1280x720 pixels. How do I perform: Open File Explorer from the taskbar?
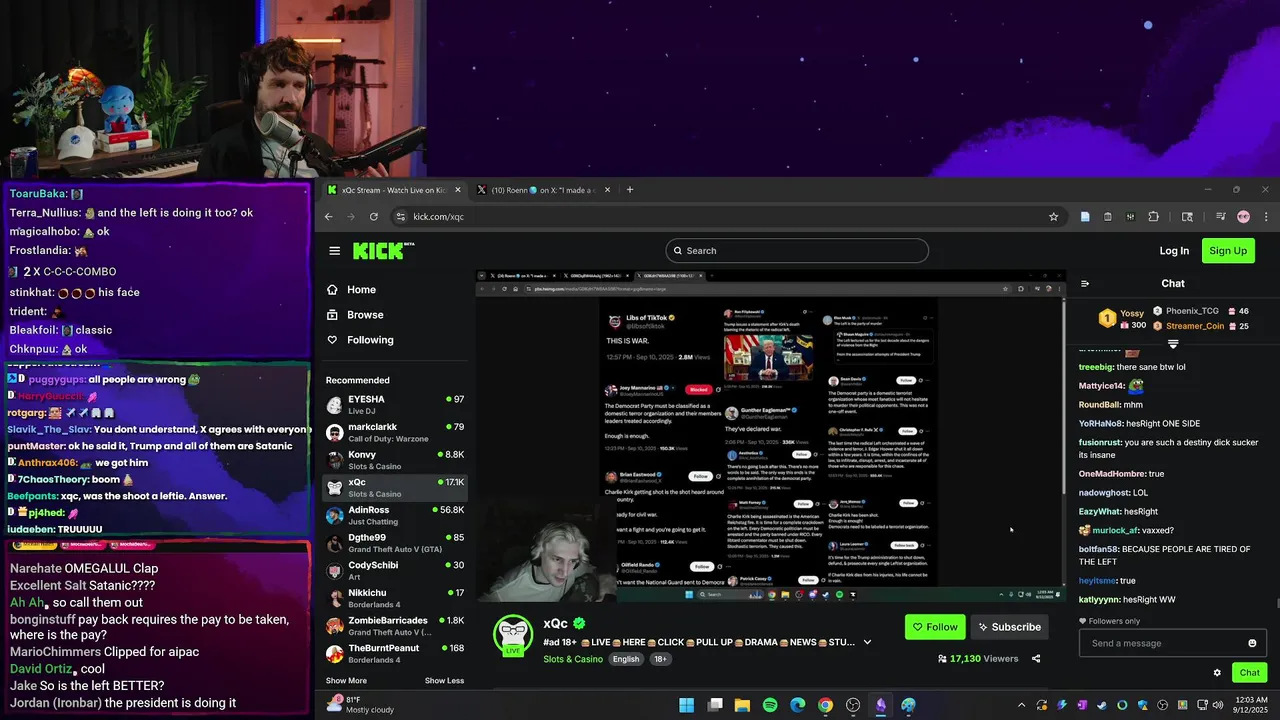click(x=742, y=705)
